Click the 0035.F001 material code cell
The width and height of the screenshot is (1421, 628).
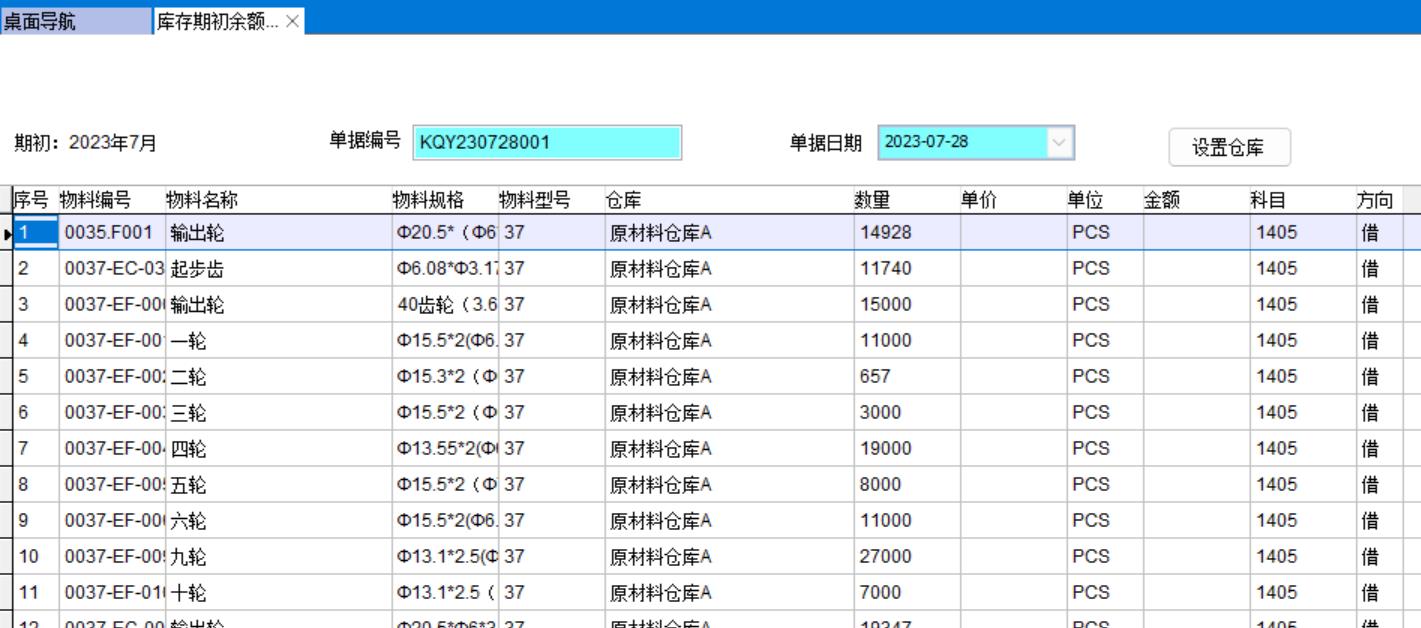click(x=112, y=233)
